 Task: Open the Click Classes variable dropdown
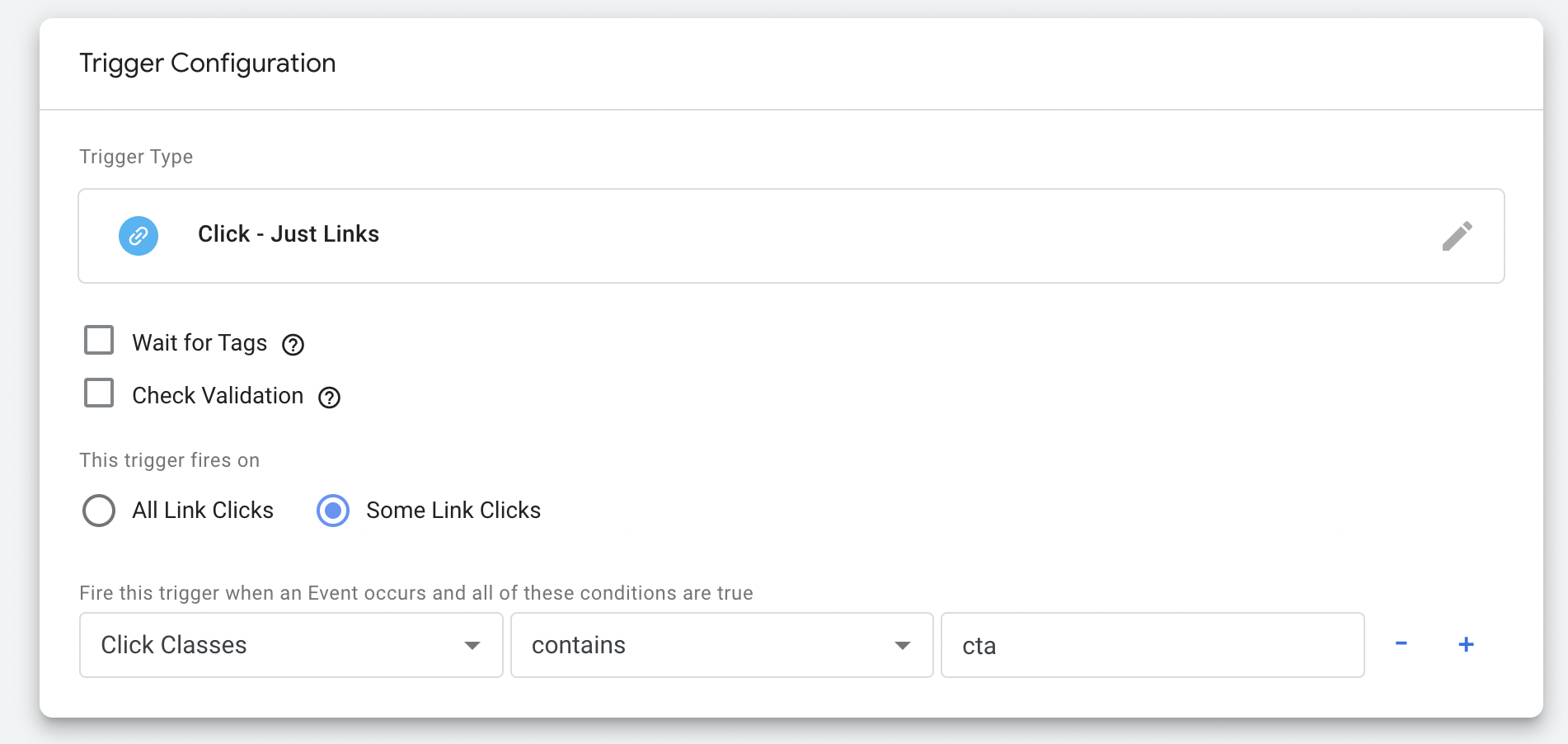coord(290,645)
